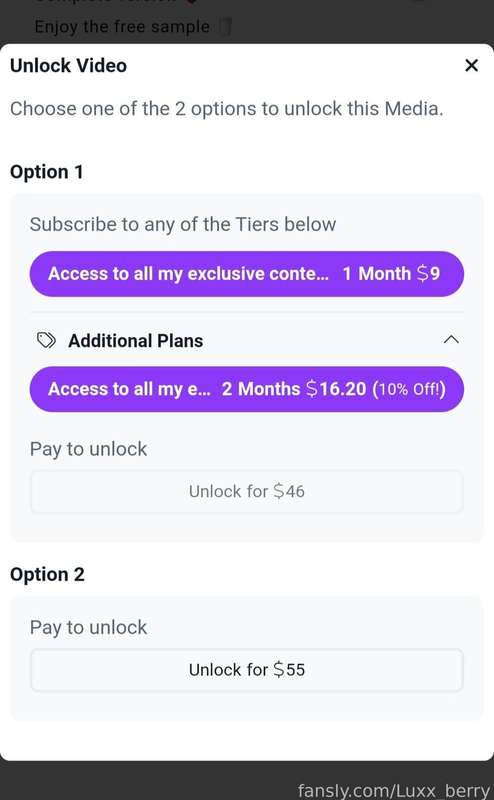
Task: Click the $9 price on the monthly tier
Action: [428, 274]
